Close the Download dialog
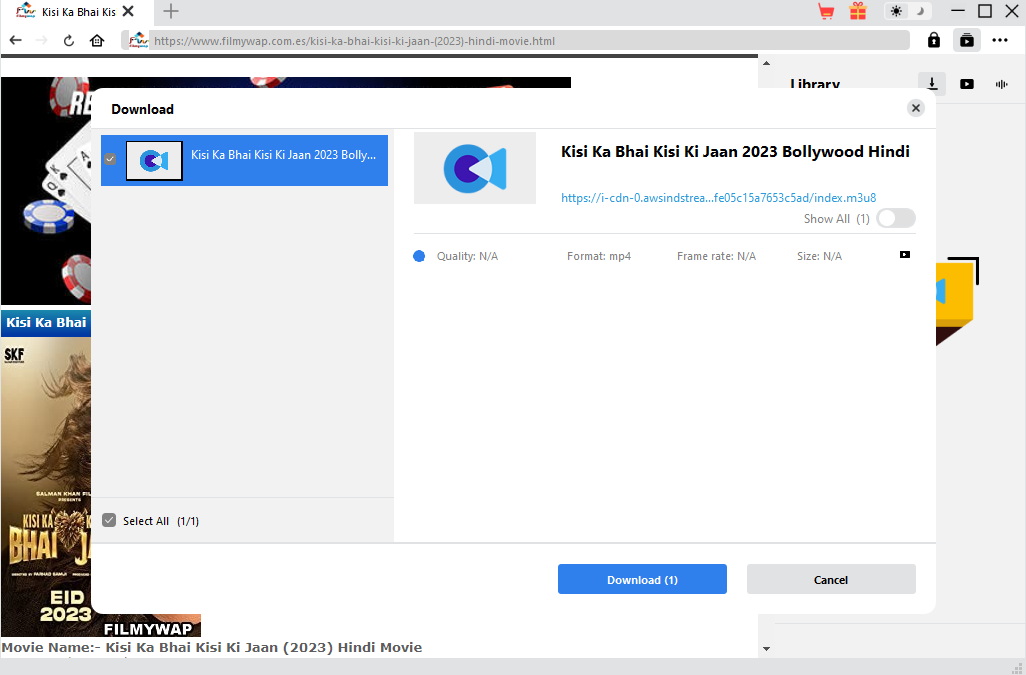Screen dimensions: 1026x675 (915, 109)
